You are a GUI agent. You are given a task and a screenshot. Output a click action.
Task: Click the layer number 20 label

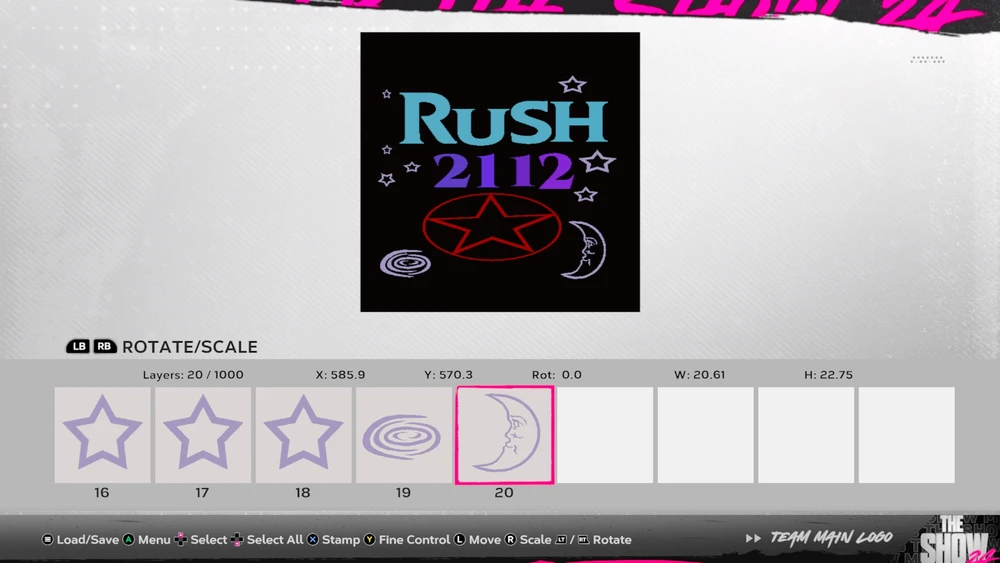[x=504, y=493]
